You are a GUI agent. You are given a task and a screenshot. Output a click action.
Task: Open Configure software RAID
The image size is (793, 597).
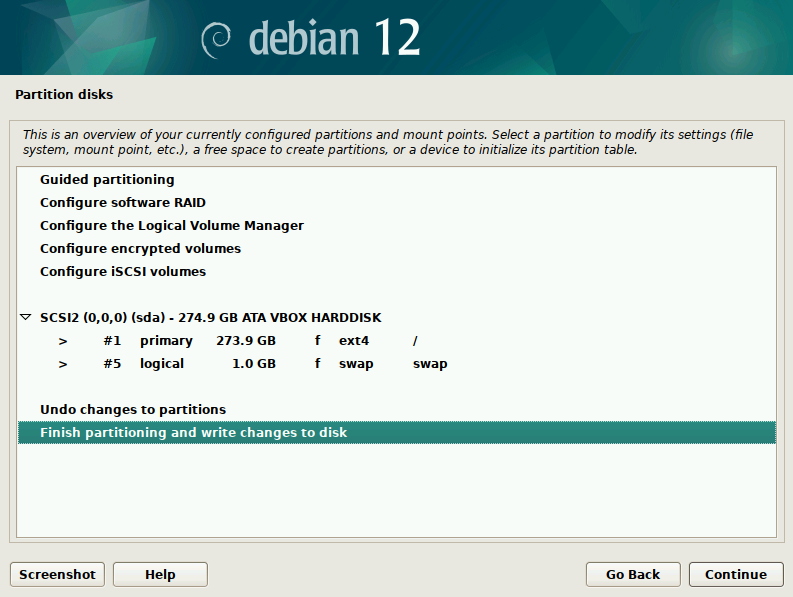396,202
